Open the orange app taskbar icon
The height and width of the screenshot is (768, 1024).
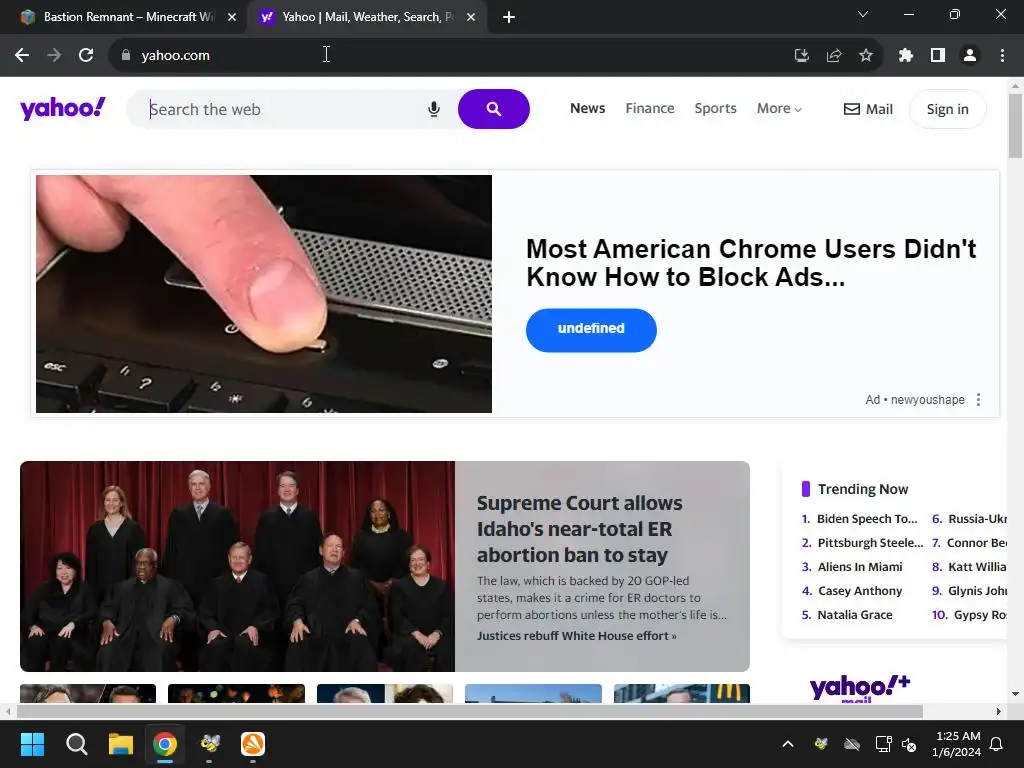click(253, 744)
